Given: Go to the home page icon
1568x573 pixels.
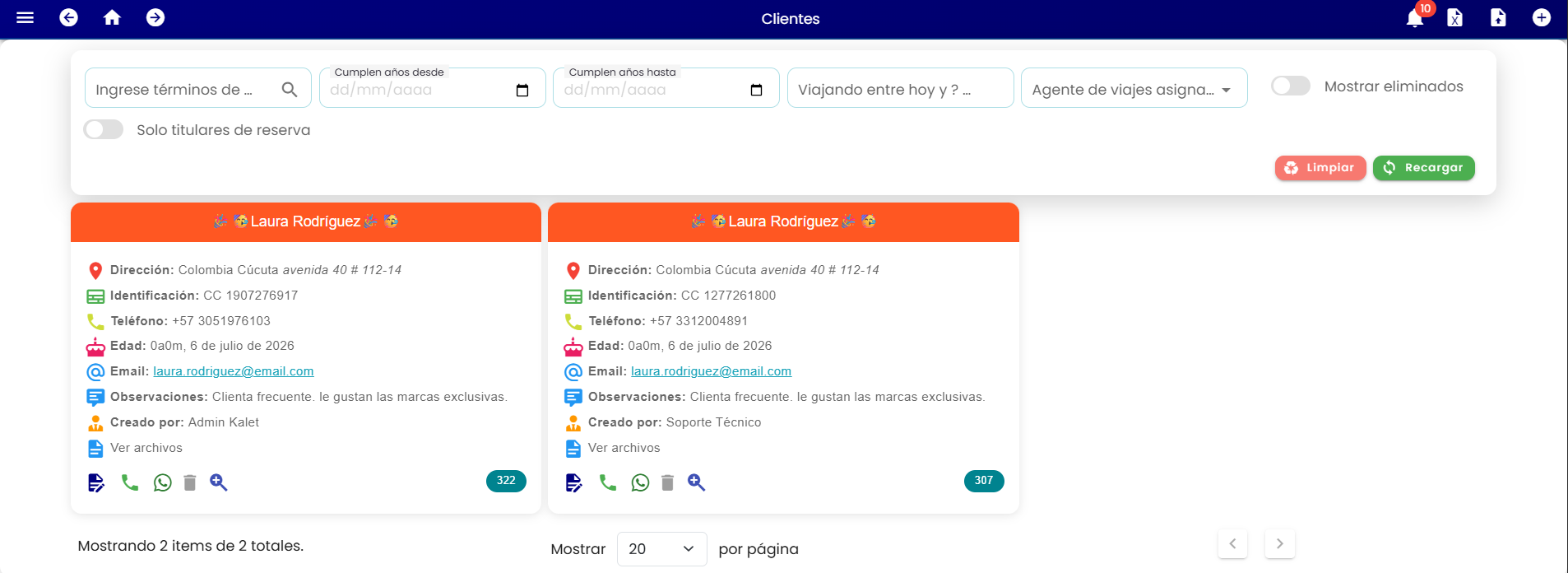Looking at the screenshot, I should (112, 17).
